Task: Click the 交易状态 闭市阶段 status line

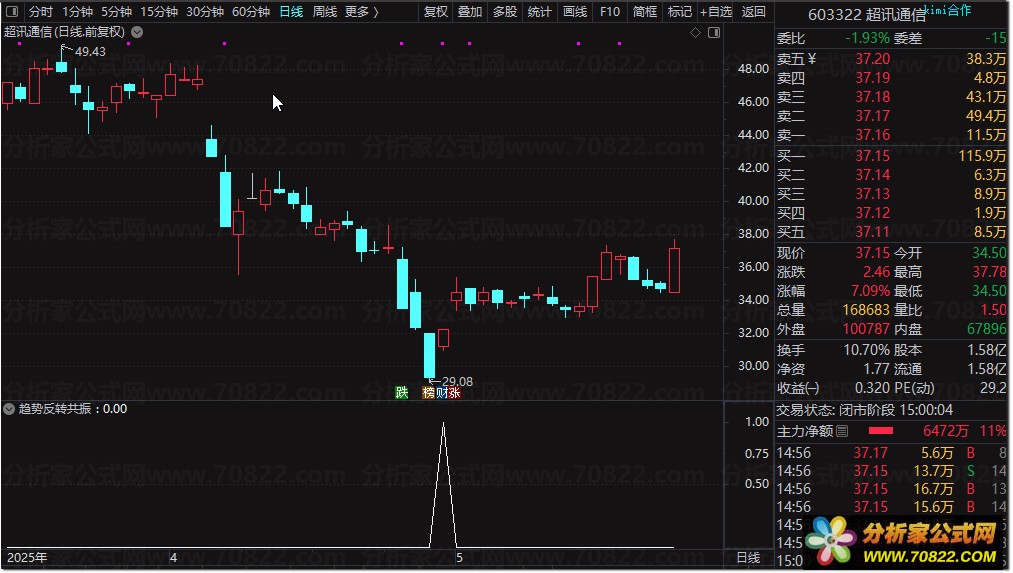Action: coord(864,410)
